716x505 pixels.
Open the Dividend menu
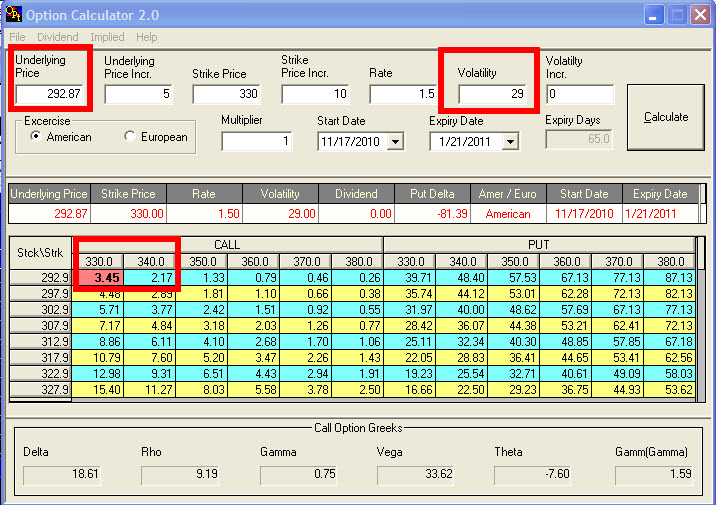click(59, 37)
